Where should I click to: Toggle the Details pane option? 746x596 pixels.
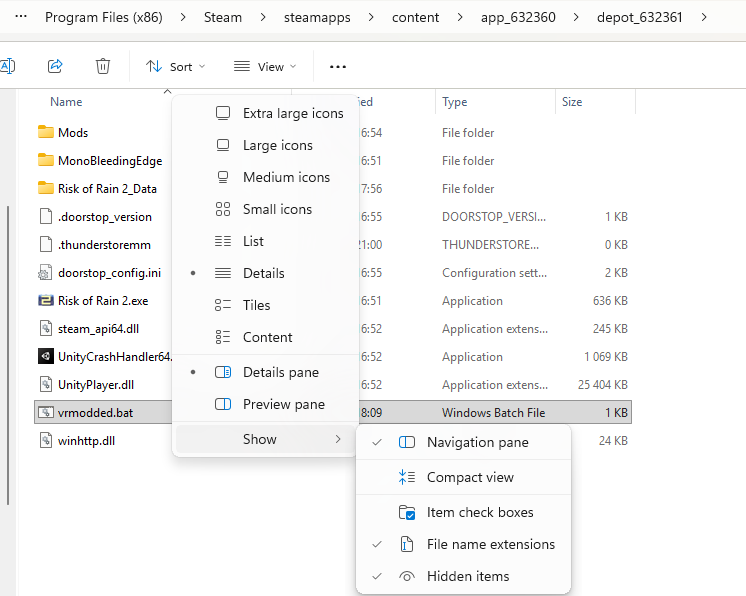267,372
